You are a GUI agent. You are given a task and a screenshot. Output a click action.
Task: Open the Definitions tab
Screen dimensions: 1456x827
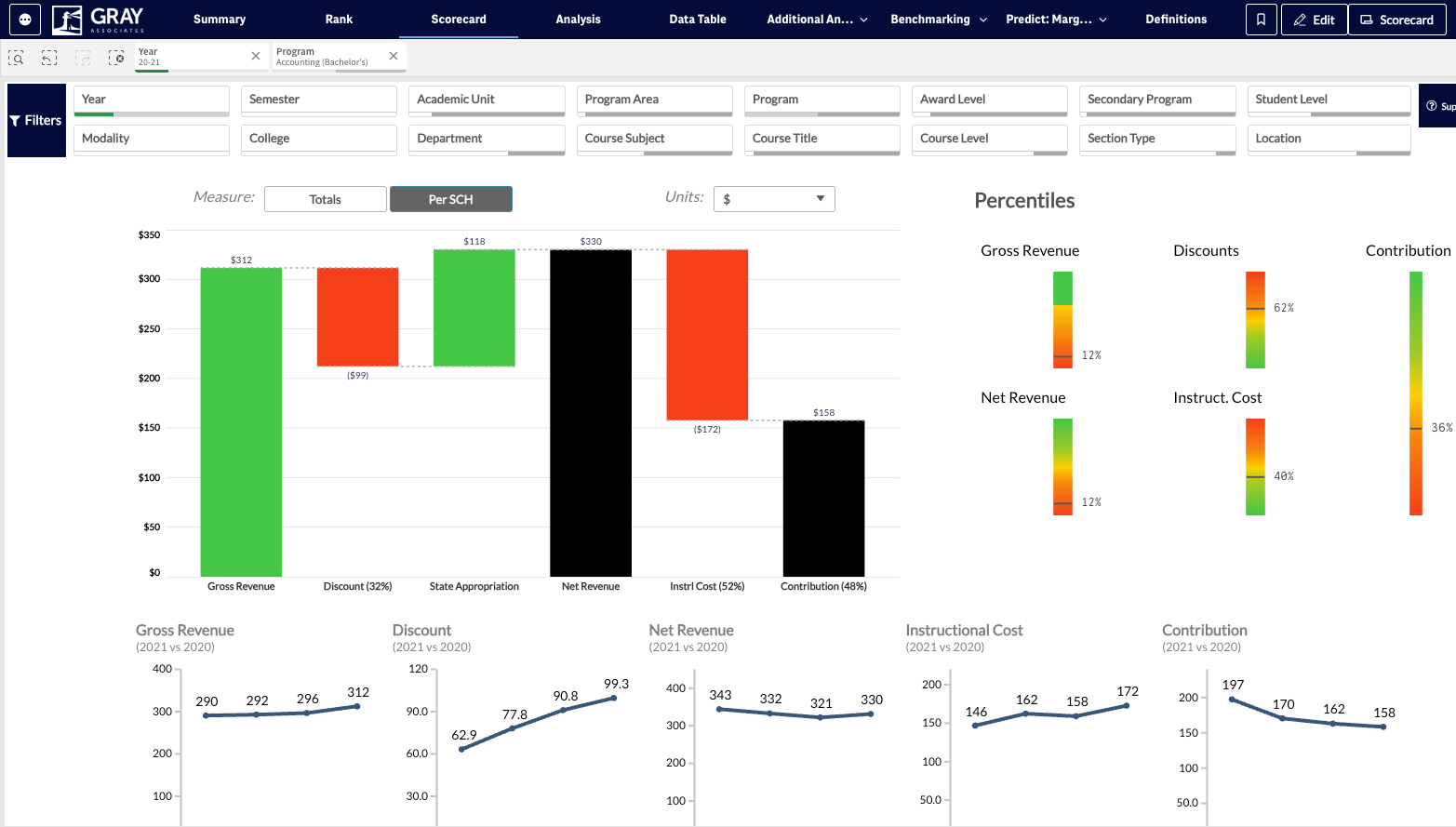(1176, 20)
